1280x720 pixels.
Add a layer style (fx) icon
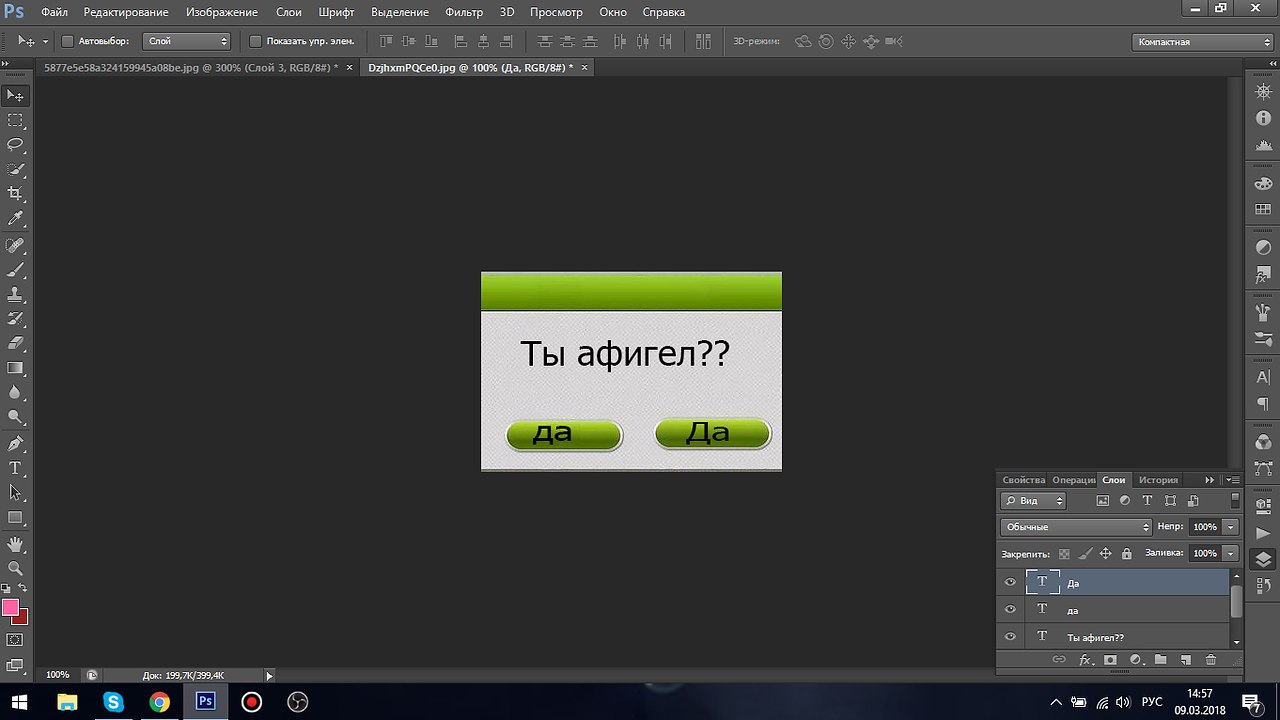[1085, 660]
